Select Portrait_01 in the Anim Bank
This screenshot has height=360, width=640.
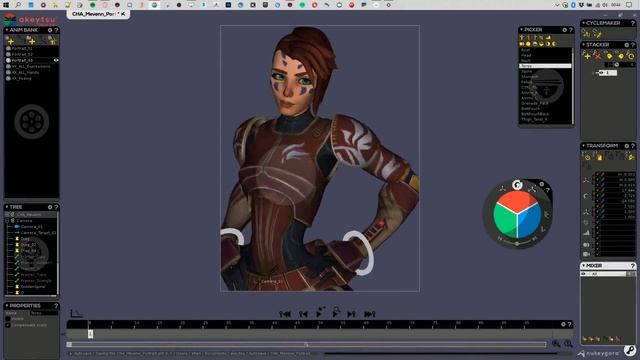point(22,48)
